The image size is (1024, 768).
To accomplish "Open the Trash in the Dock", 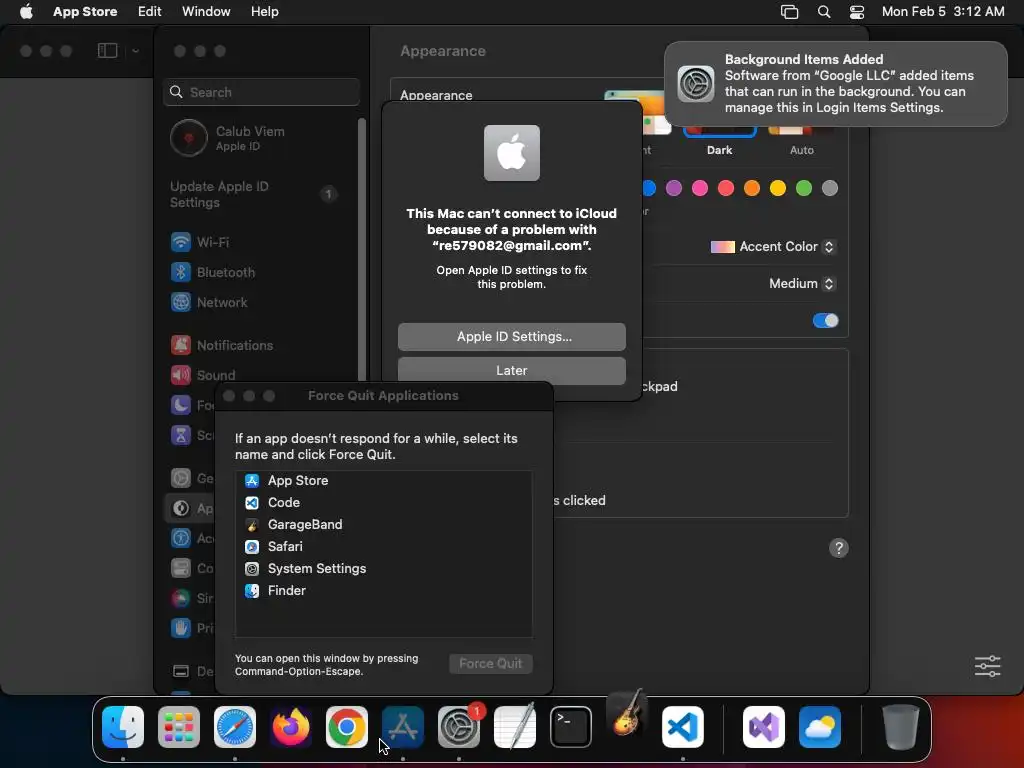I will tap(901, 726).
